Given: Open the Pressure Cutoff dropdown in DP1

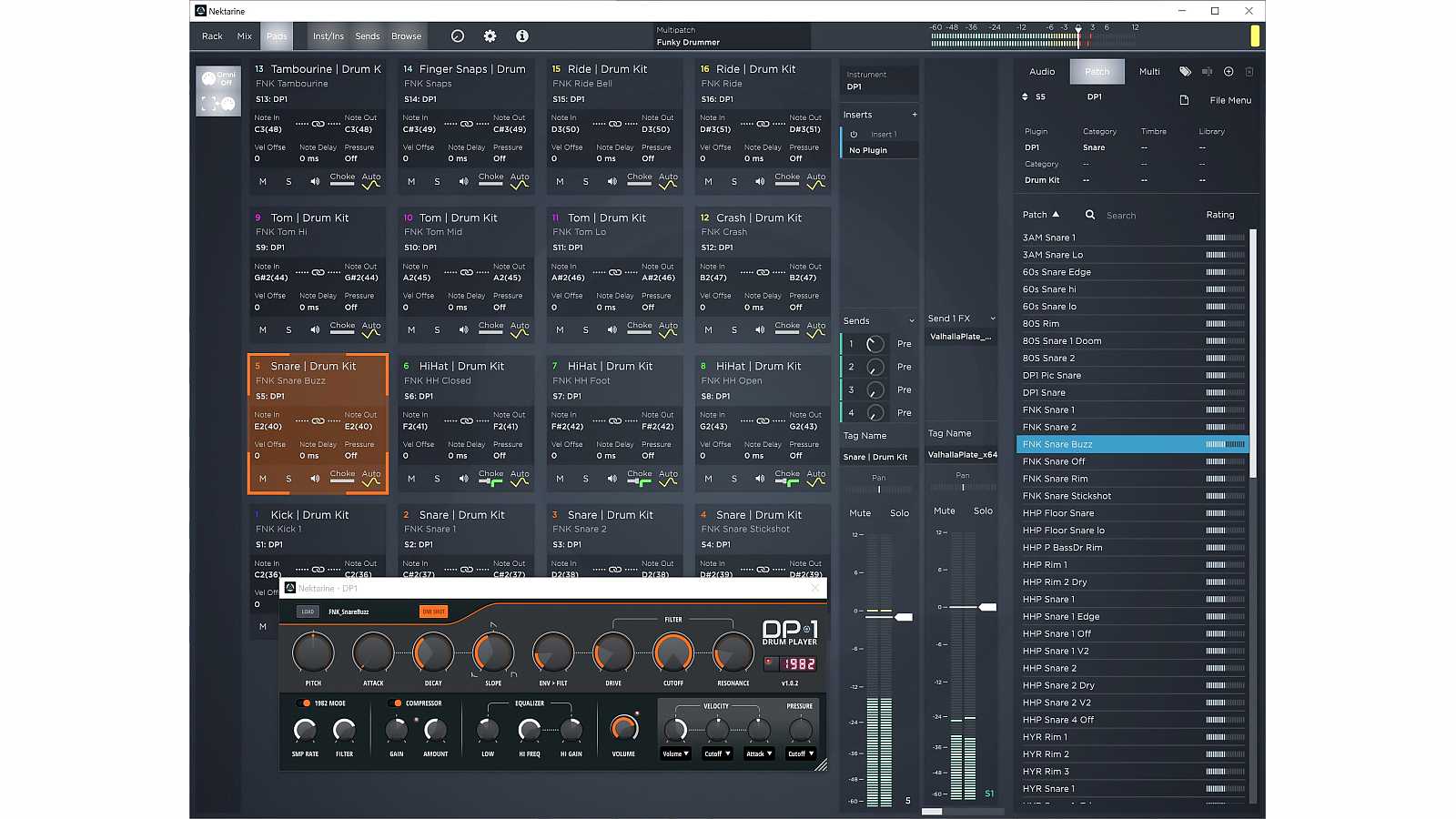Looking at the screenshot, I should pos(801,753).
